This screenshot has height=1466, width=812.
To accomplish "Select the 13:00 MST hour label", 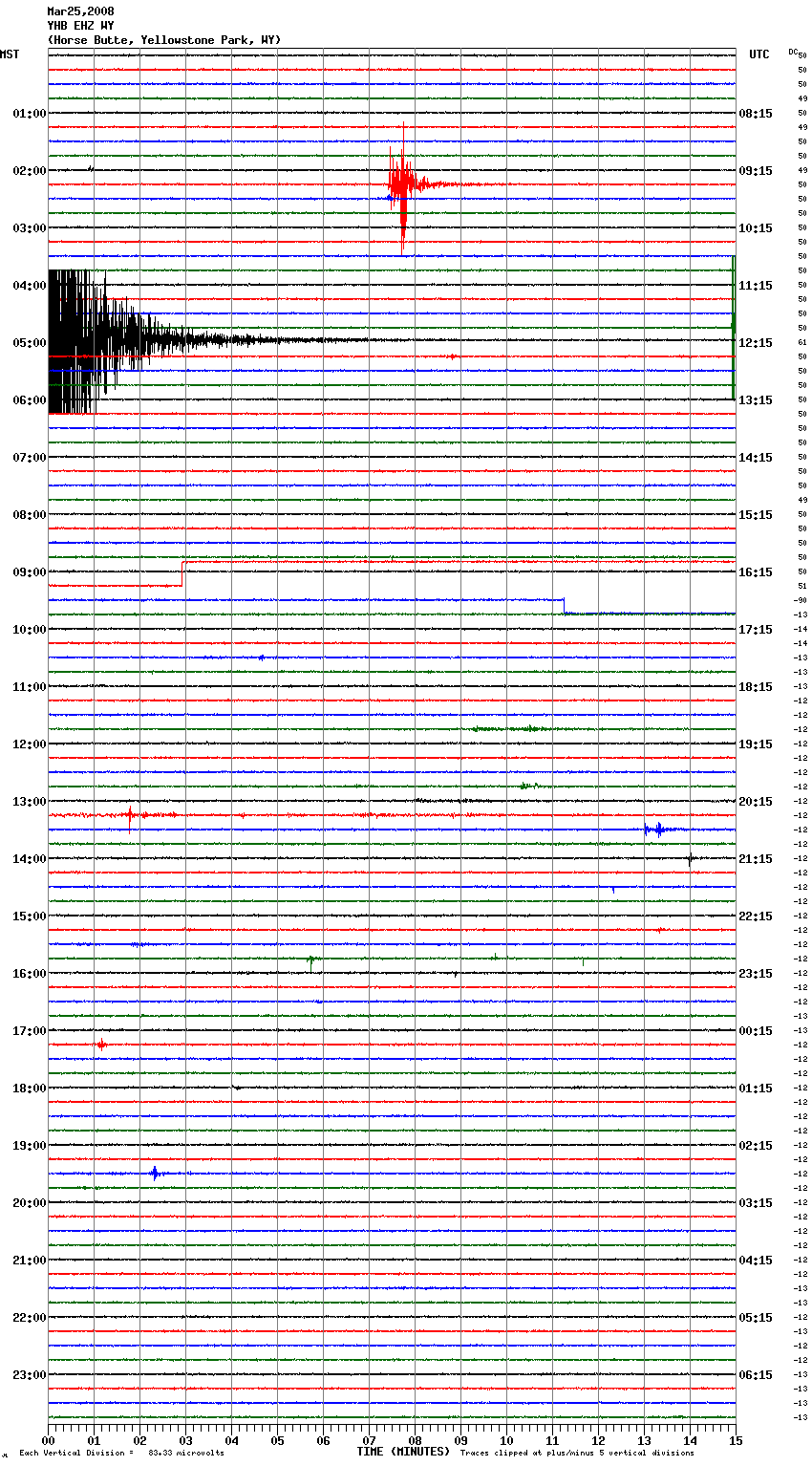I will click(x=29, y=802).
